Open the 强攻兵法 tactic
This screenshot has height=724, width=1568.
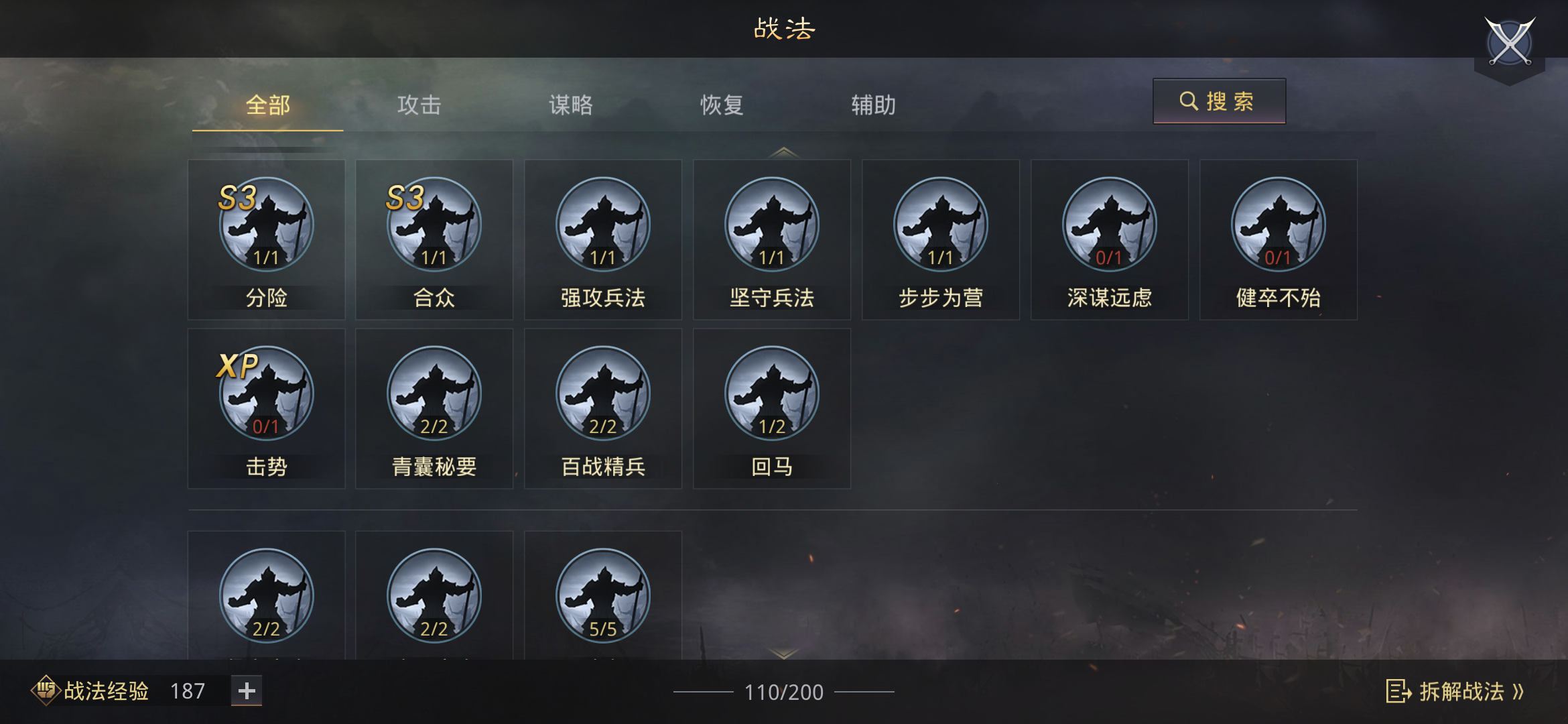pyautogui.click(x=603, y=239)
